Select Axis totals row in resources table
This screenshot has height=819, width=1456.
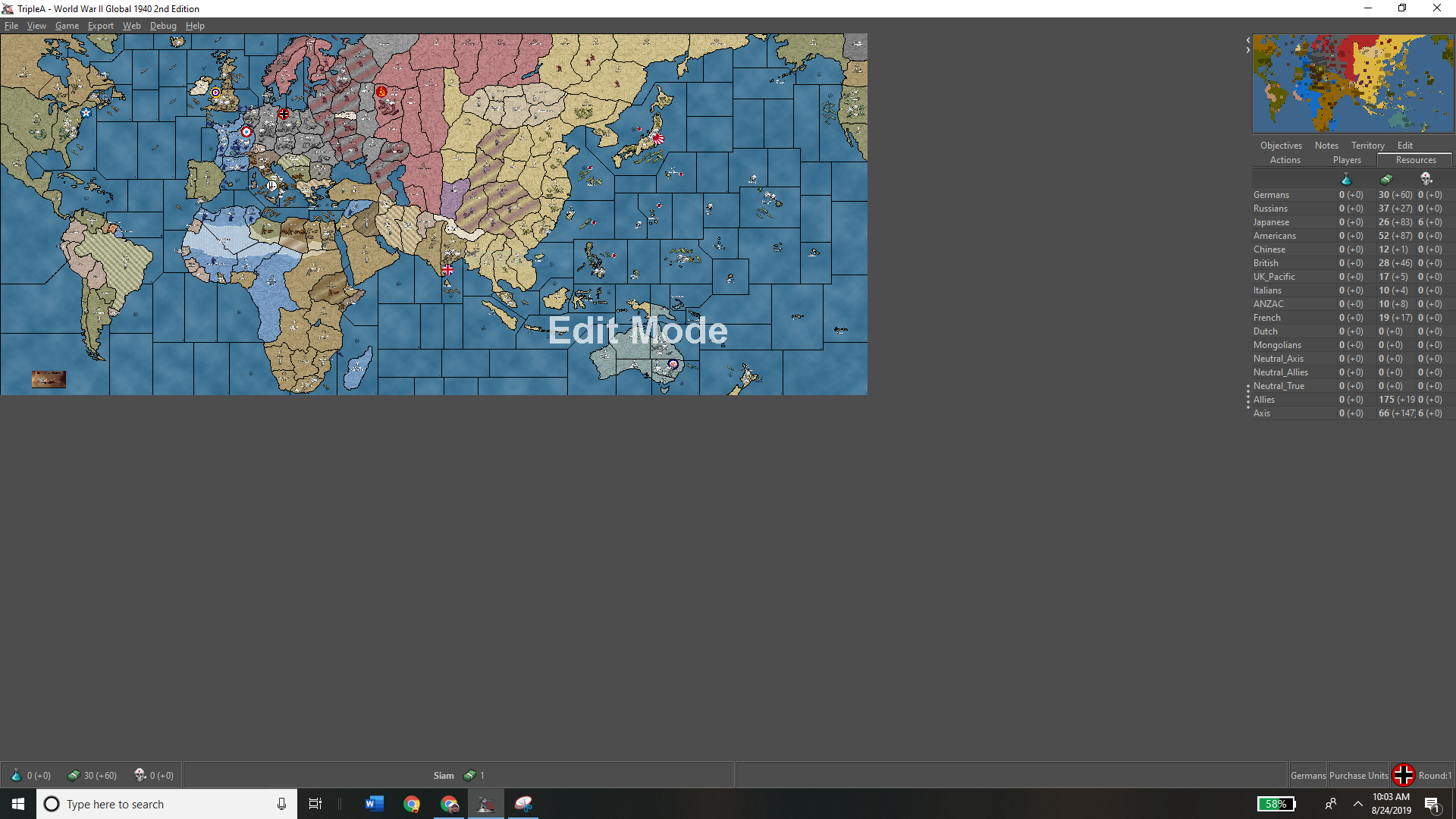click(1352, 413)
